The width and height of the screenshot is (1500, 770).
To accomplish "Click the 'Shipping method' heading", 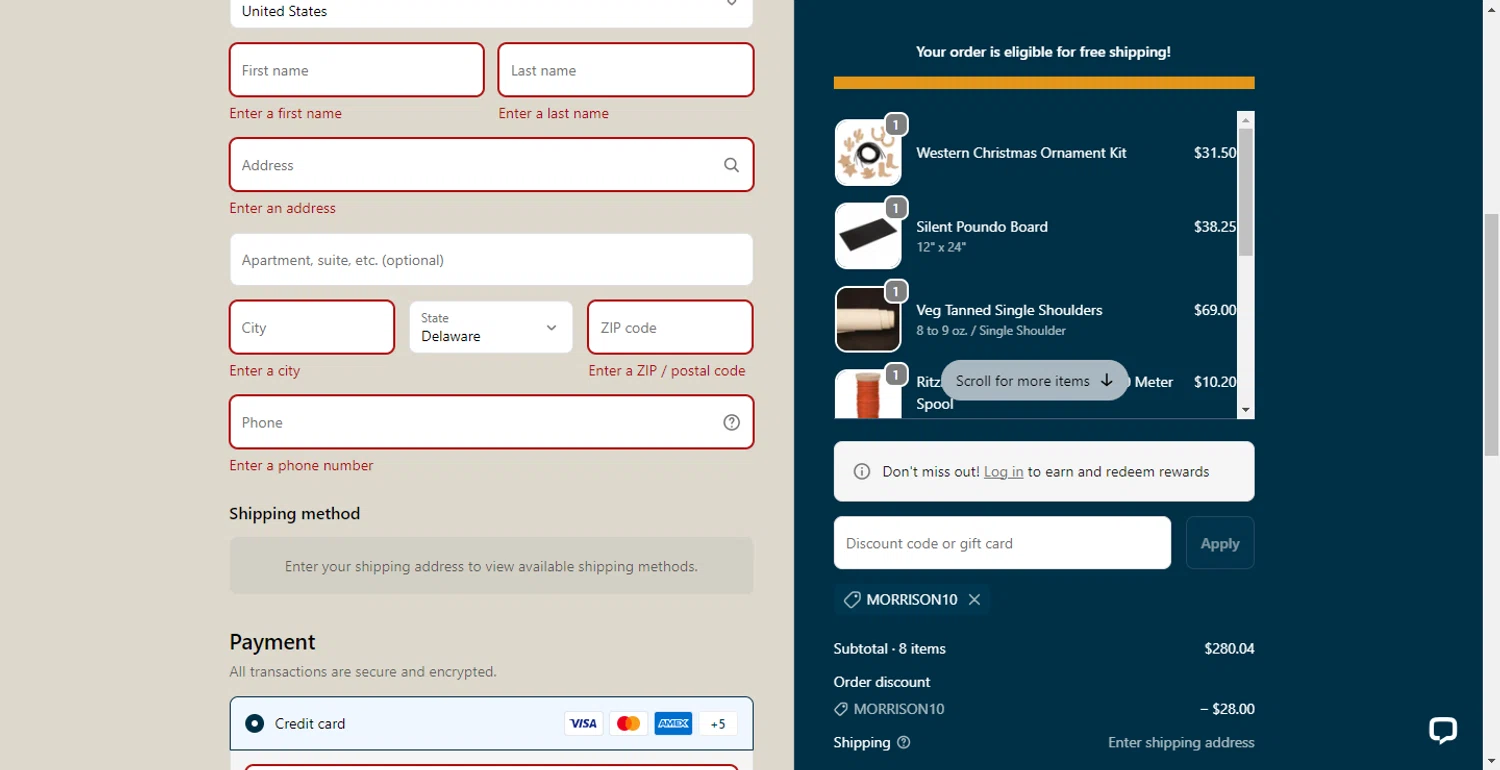I will pyautogui.click(x=294, y=513).
